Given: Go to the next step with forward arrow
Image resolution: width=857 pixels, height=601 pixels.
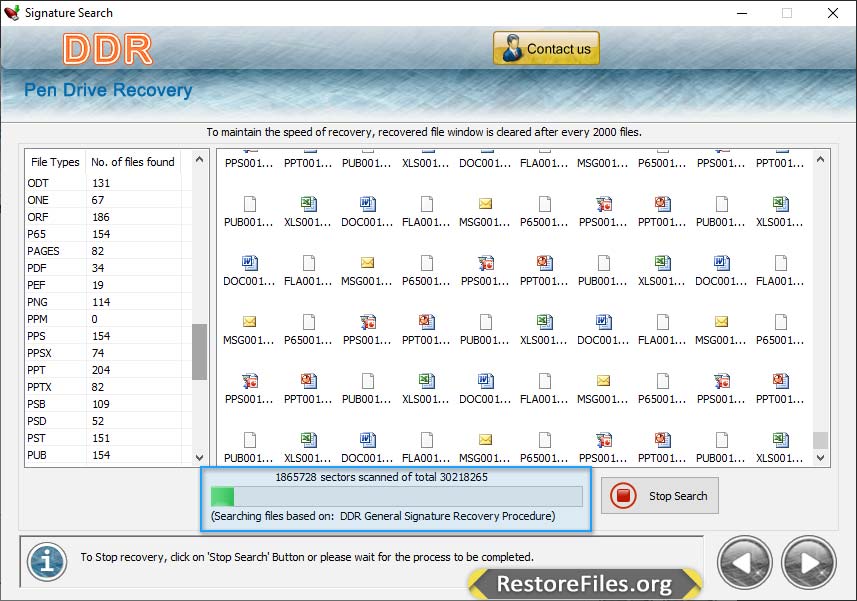Looking at the screenshot, I should [x=809, y=562].
